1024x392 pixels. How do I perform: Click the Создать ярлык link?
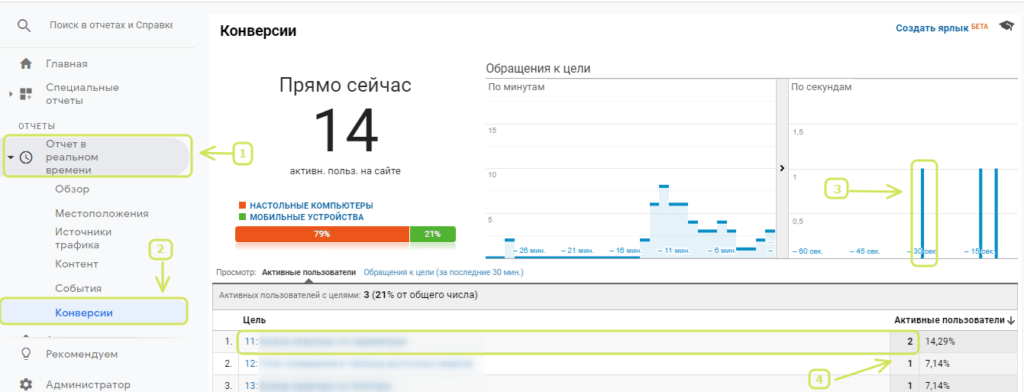tap(932, 28)
